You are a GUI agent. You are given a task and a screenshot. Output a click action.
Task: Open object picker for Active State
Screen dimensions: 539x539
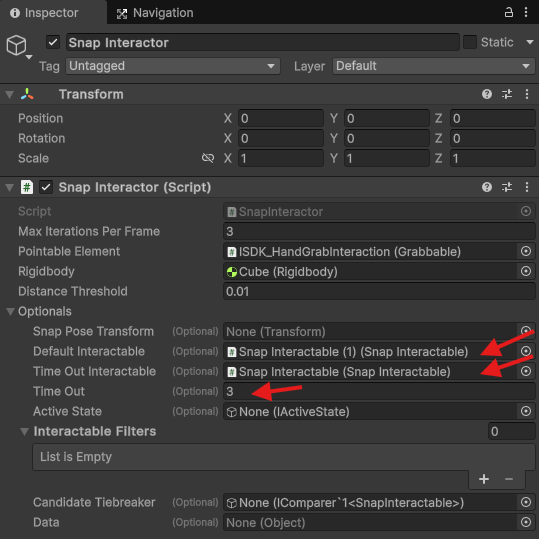pos(526,411)
